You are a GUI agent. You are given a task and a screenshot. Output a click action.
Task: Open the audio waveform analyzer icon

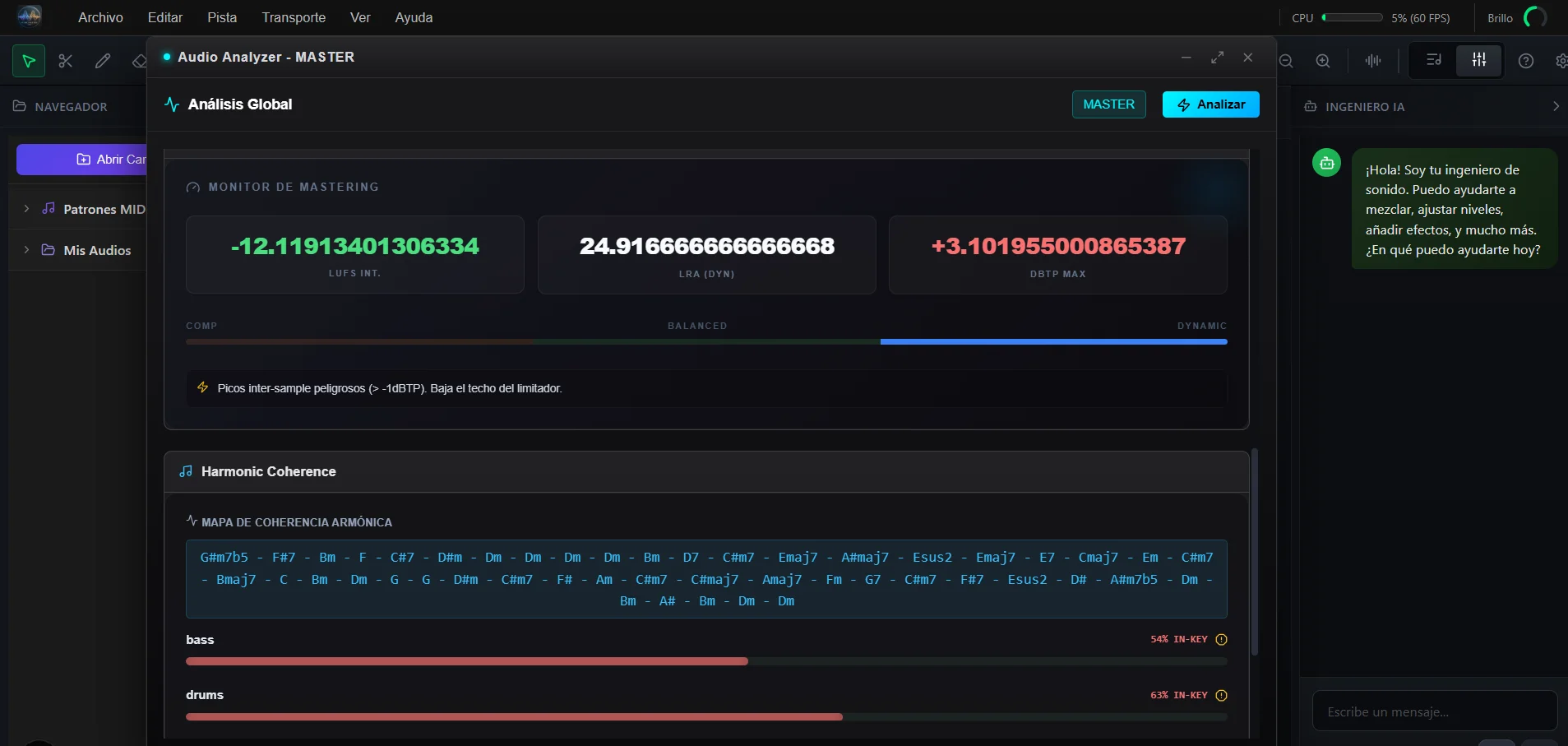point(1373,61)
